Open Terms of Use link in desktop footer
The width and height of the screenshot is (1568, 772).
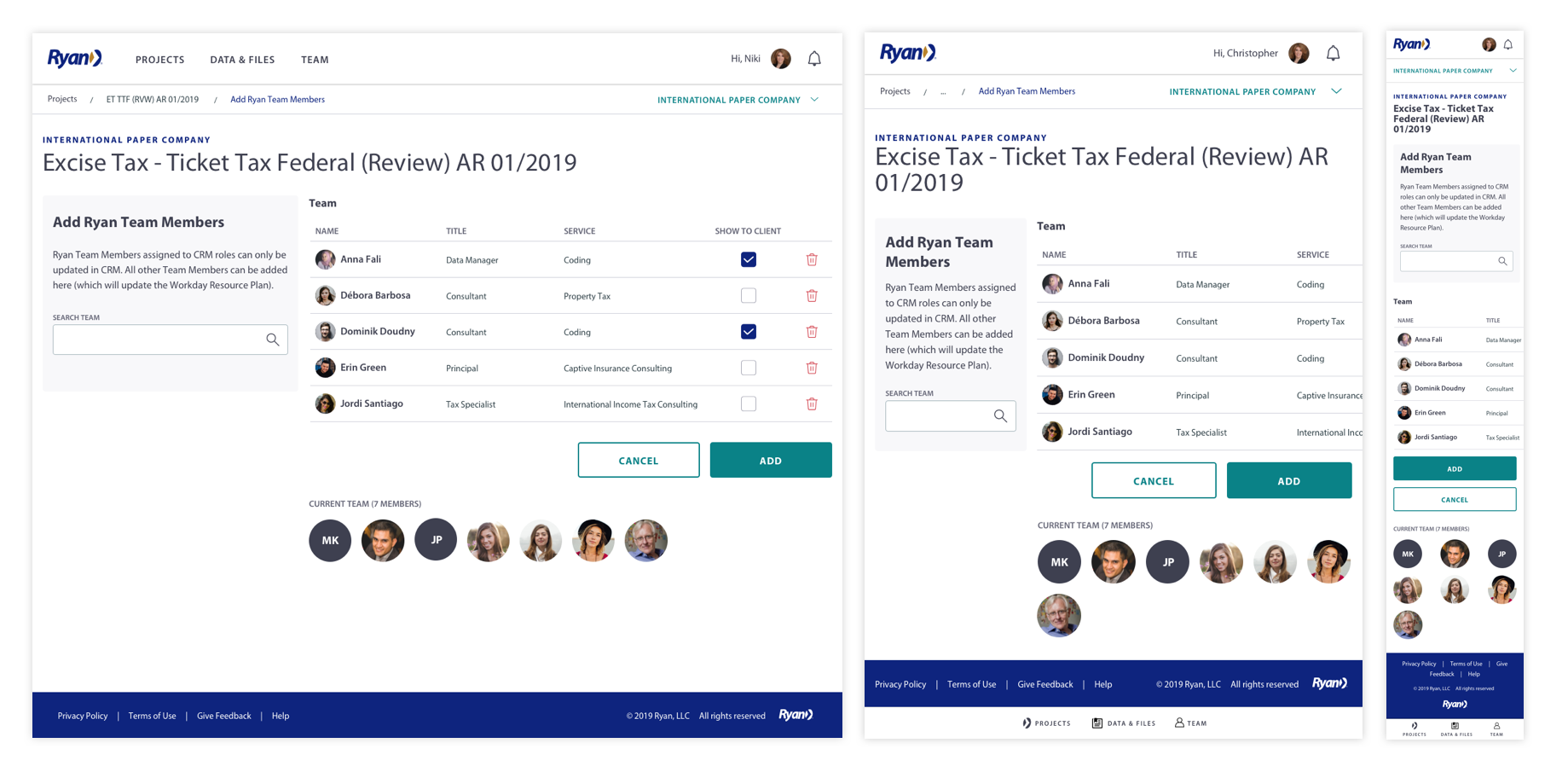(x=153, y=716)
